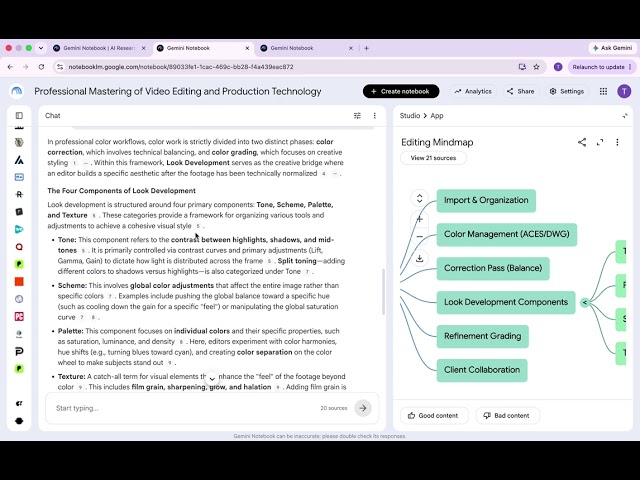The height and width of the screenshot is (480, 640).
Task: Go to Studio in breadcrumb
Action: 410,116
